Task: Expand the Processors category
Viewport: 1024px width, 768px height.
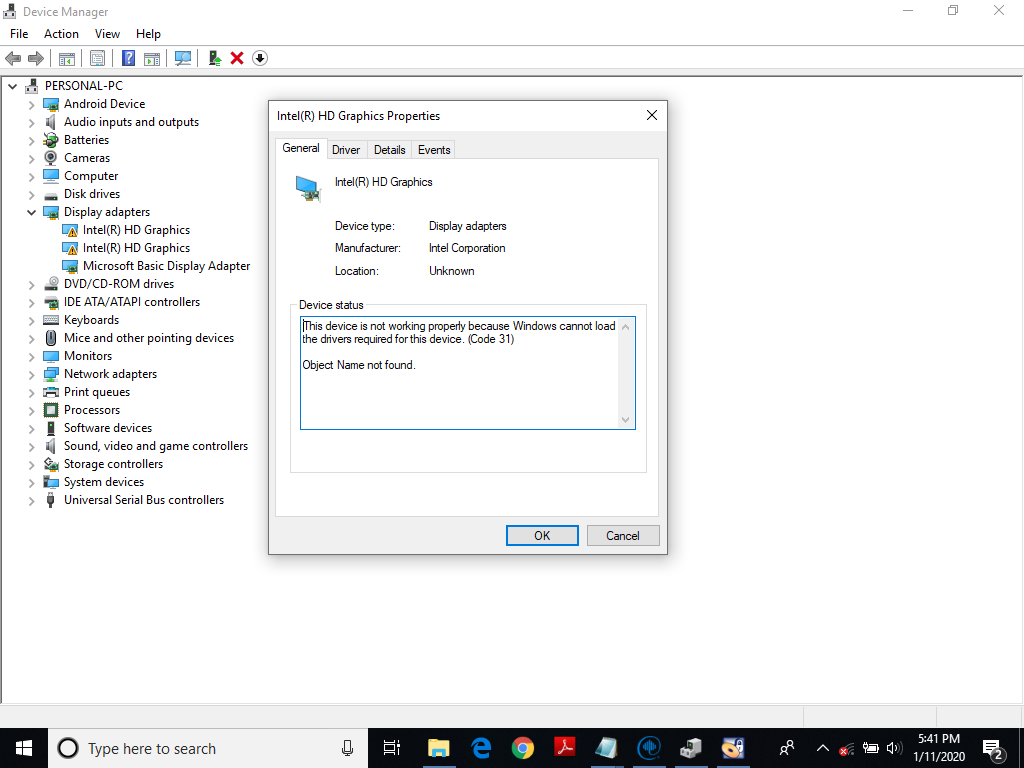Action: [31, 410]
